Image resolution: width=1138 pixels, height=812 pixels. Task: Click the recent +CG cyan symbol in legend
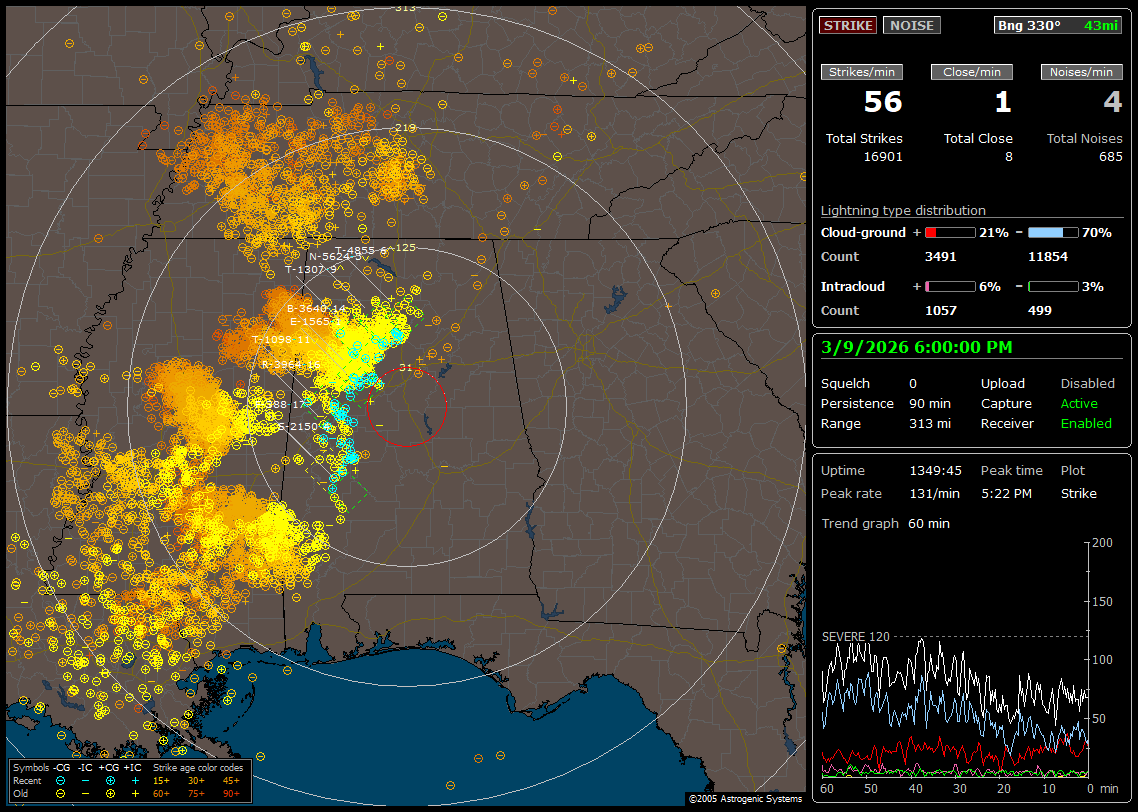pyautogui.click(x=110, y=780)
